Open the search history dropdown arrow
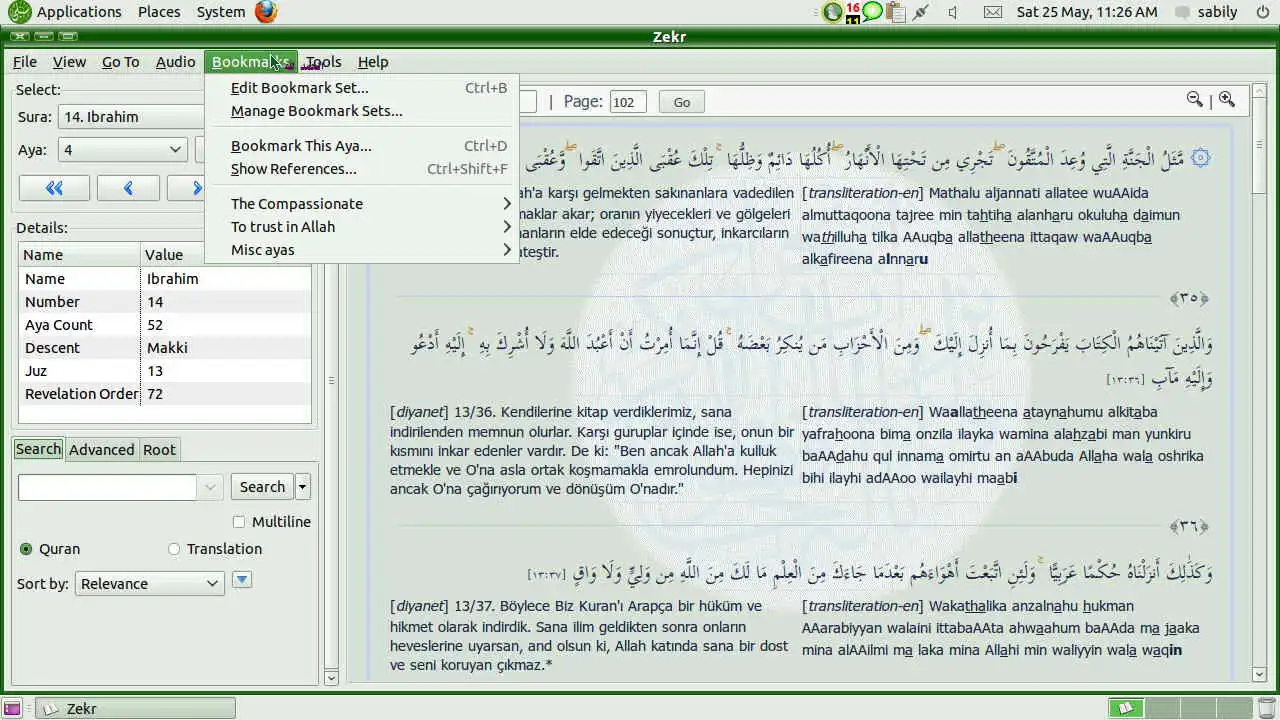The height and width of the screenshot is (720, 1280). [210, 487]
